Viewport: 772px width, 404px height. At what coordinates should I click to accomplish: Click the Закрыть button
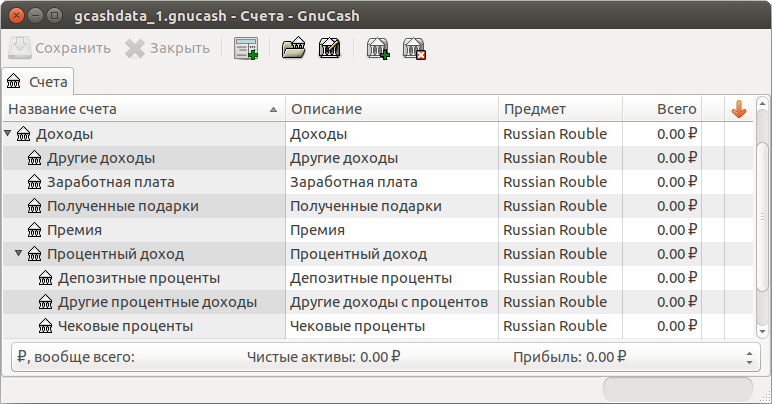[x=167, y=48]
